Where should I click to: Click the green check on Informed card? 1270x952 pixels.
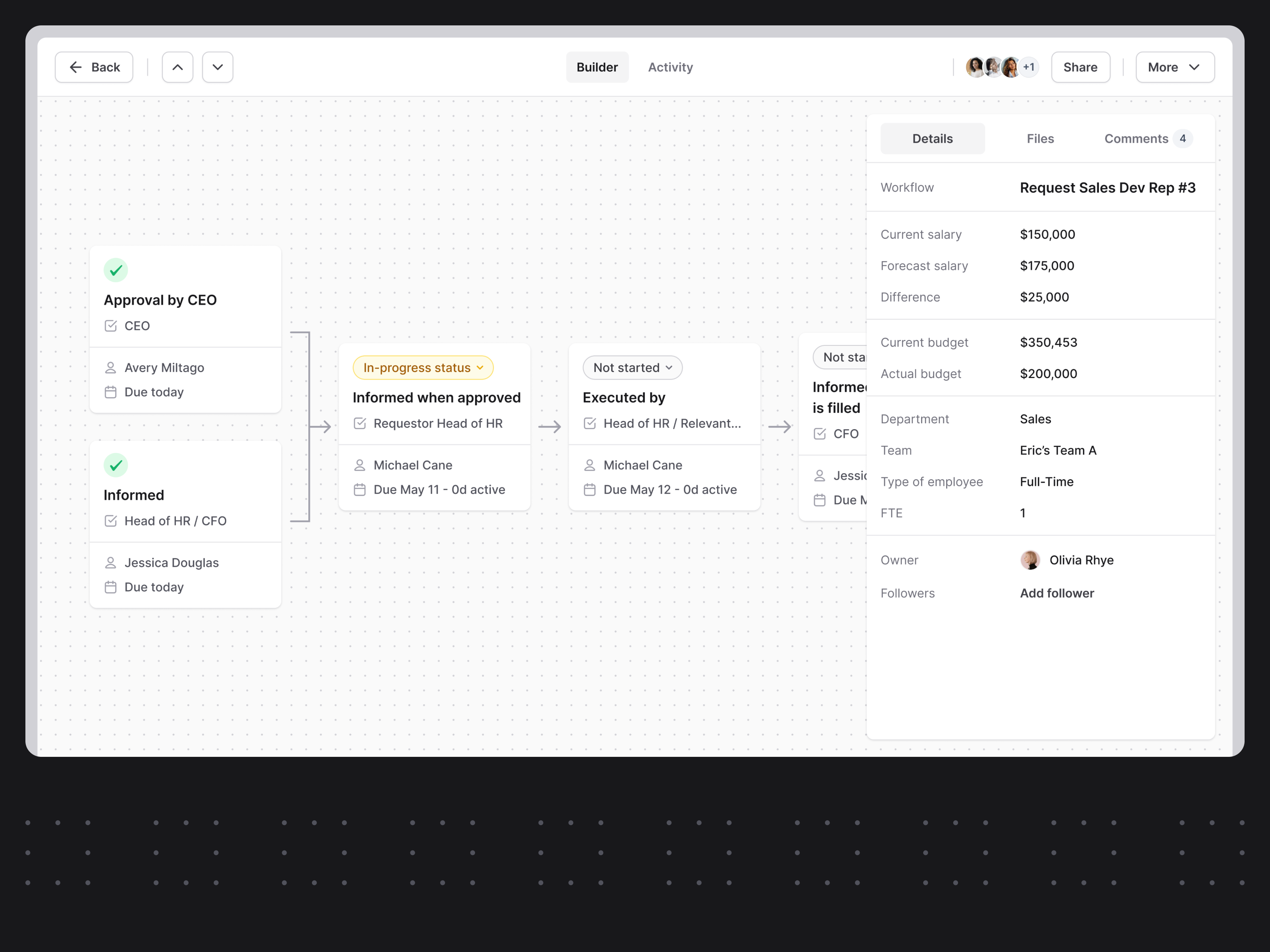(x=115, y=465)
